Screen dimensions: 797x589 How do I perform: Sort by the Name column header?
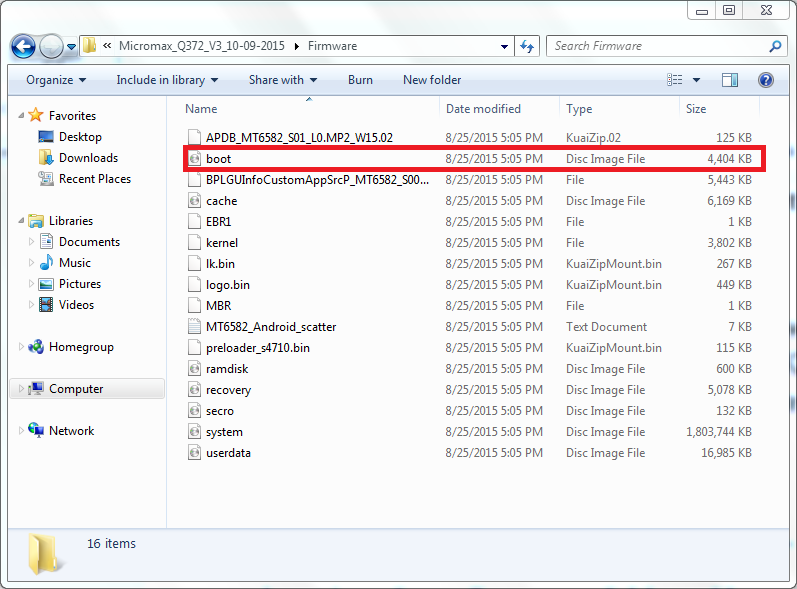(201, 109)
